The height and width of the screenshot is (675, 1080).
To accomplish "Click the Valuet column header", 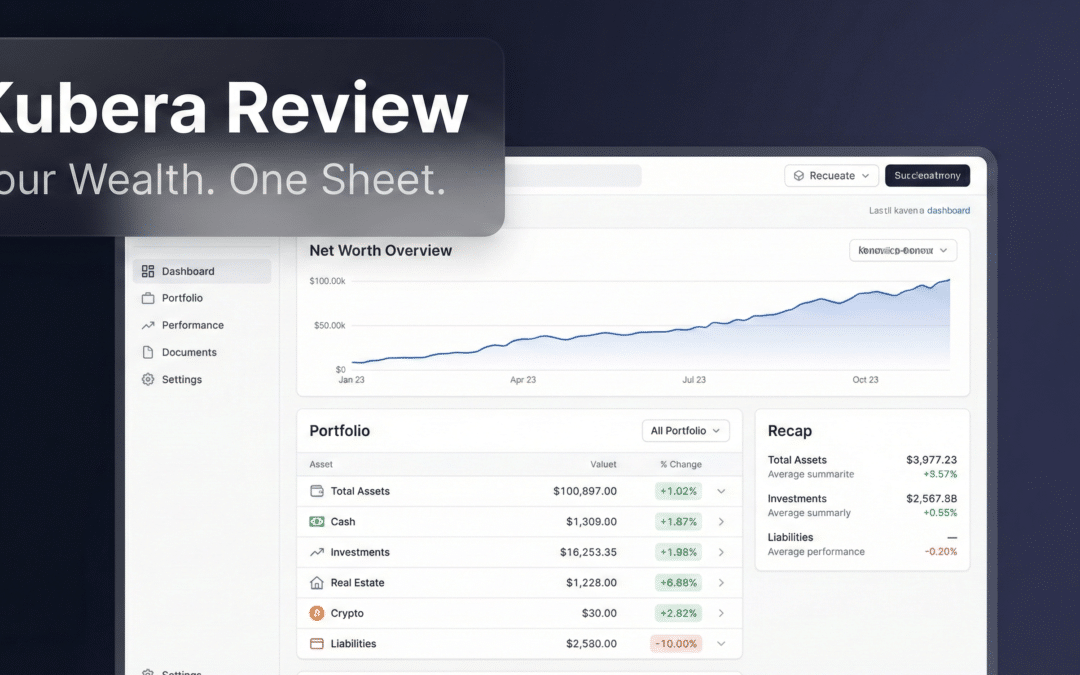I will coord(603,464).
